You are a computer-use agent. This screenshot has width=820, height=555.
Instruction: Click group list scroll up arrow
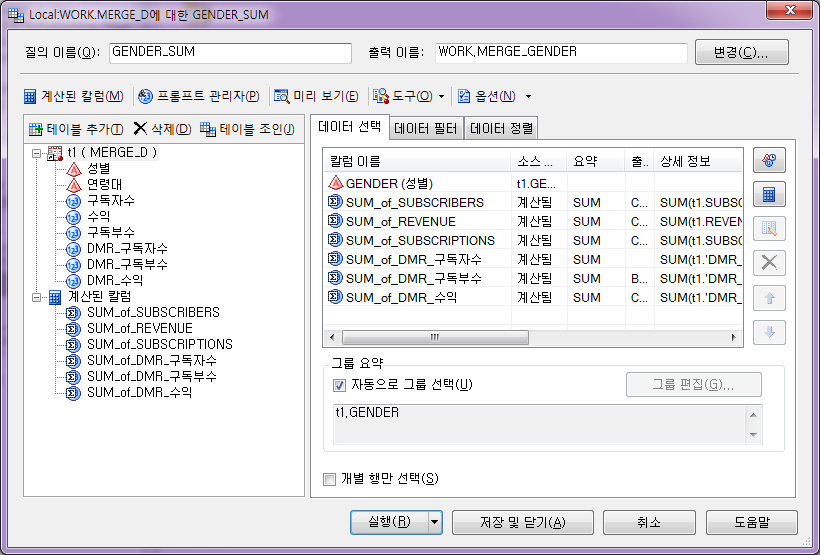(753, 415)
